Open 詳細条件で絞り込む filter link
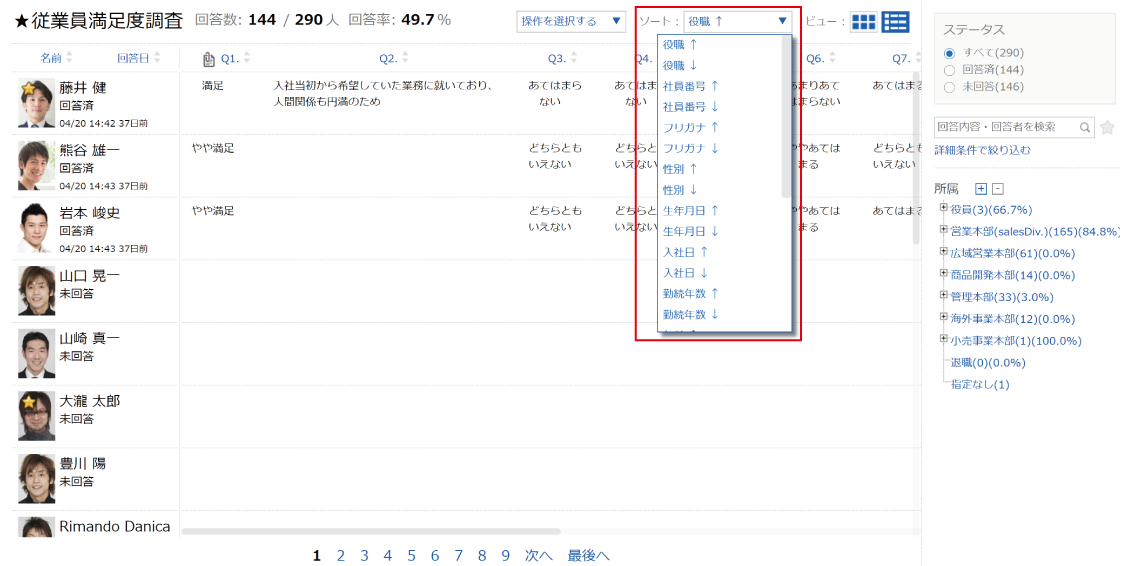 pyautogui.click(x=982, y=150)
